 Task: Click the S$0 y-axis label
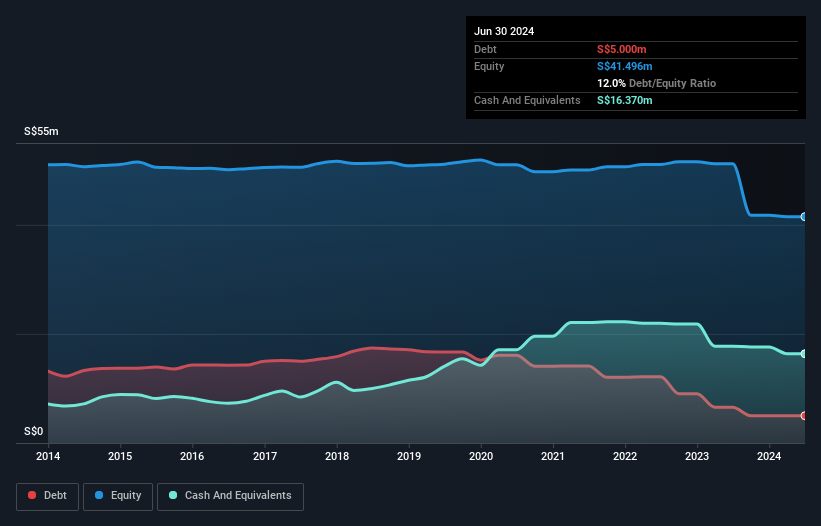coord(34,431)
